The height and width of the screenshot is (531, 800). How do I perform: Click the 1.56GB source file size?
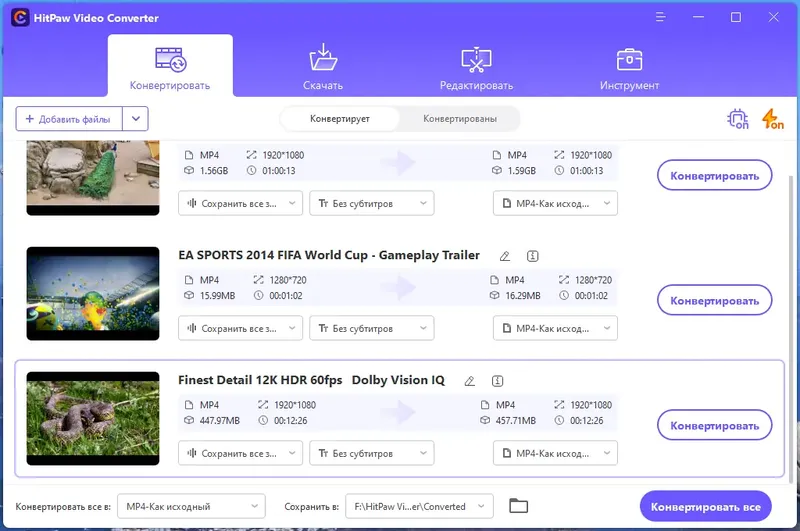214,171
